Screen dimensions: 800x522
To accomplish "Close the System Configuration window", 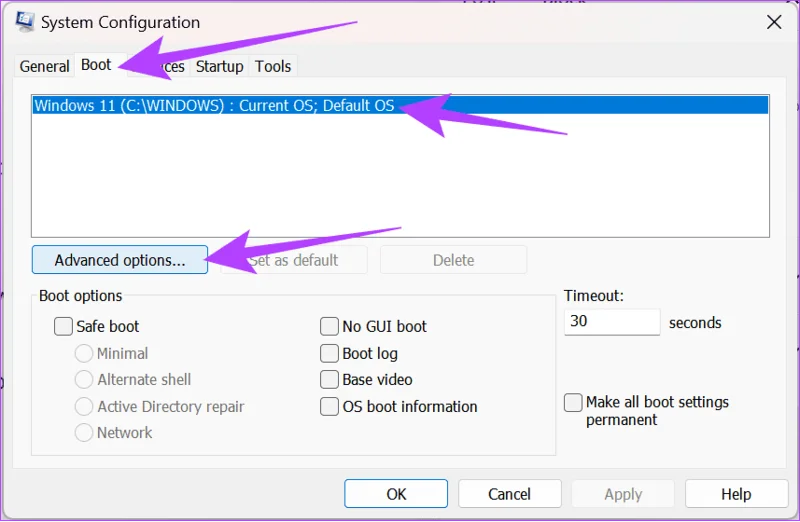I will click(774, 22).
